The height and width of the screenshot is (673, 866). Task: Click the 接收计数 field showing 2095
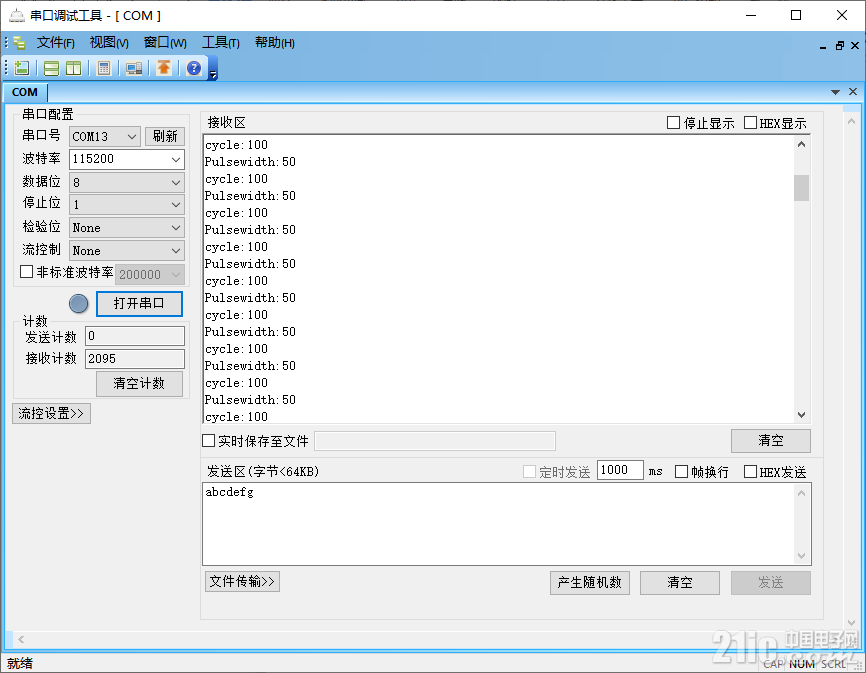tap(135, 358)
